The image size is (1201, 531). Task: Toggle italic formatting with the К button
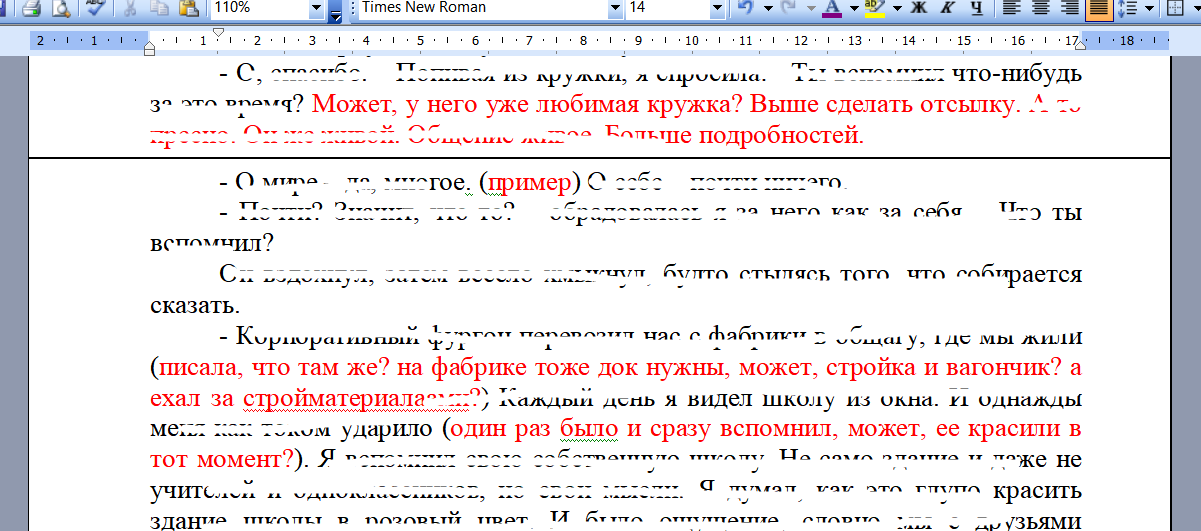945,9
